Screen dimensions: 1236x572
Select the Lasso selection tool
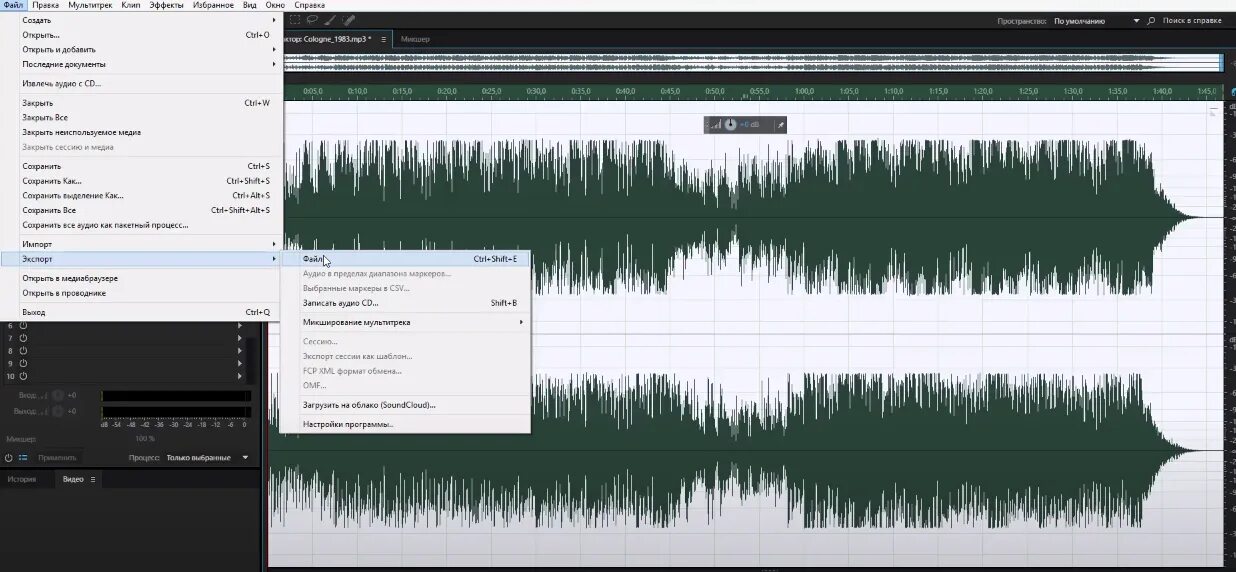(312, 20)
